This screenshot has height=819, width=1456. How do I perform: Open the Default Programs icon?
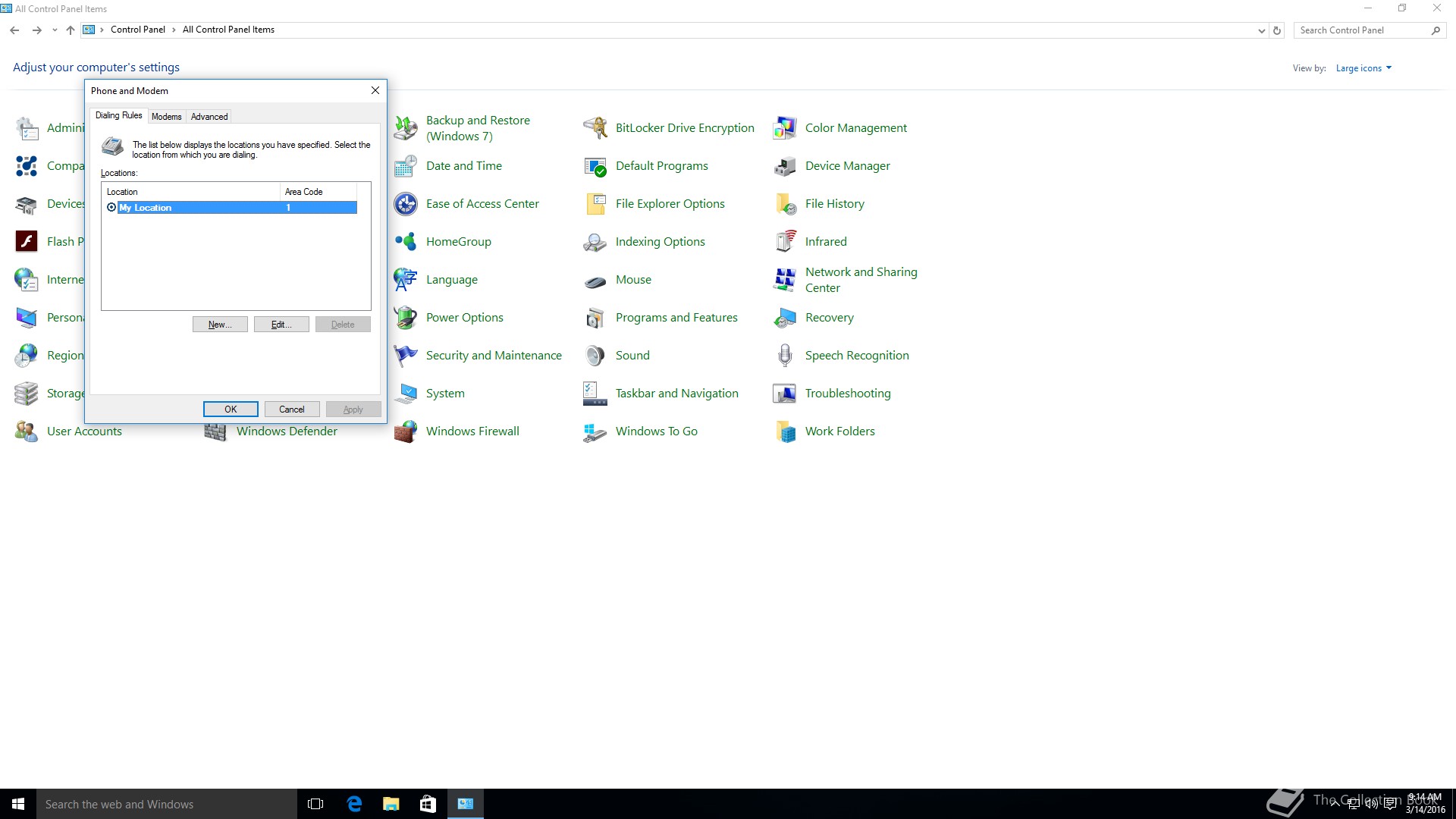click(595, 166)
